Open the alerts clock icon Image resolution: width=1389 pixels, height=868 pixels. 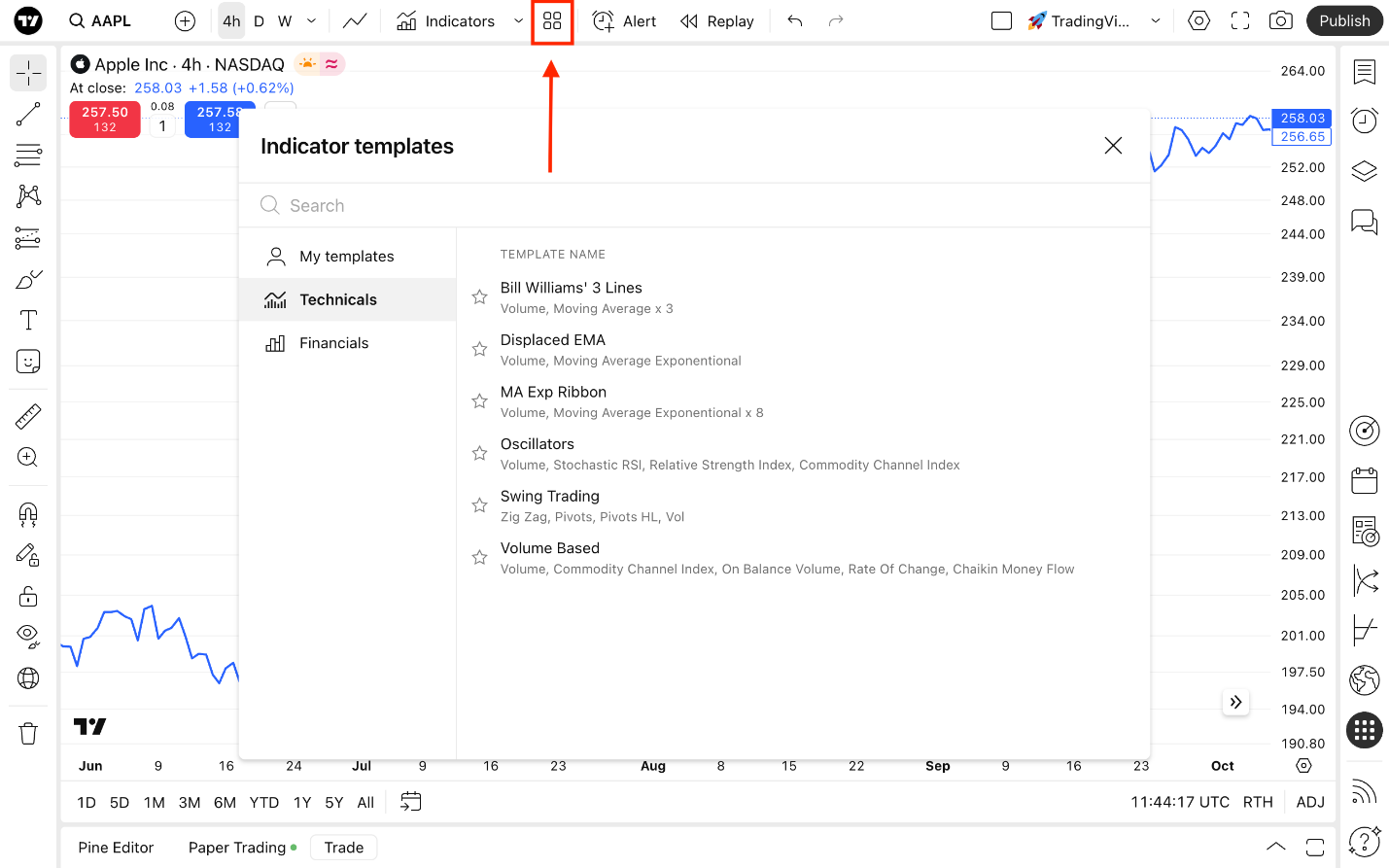(1365, 120)
